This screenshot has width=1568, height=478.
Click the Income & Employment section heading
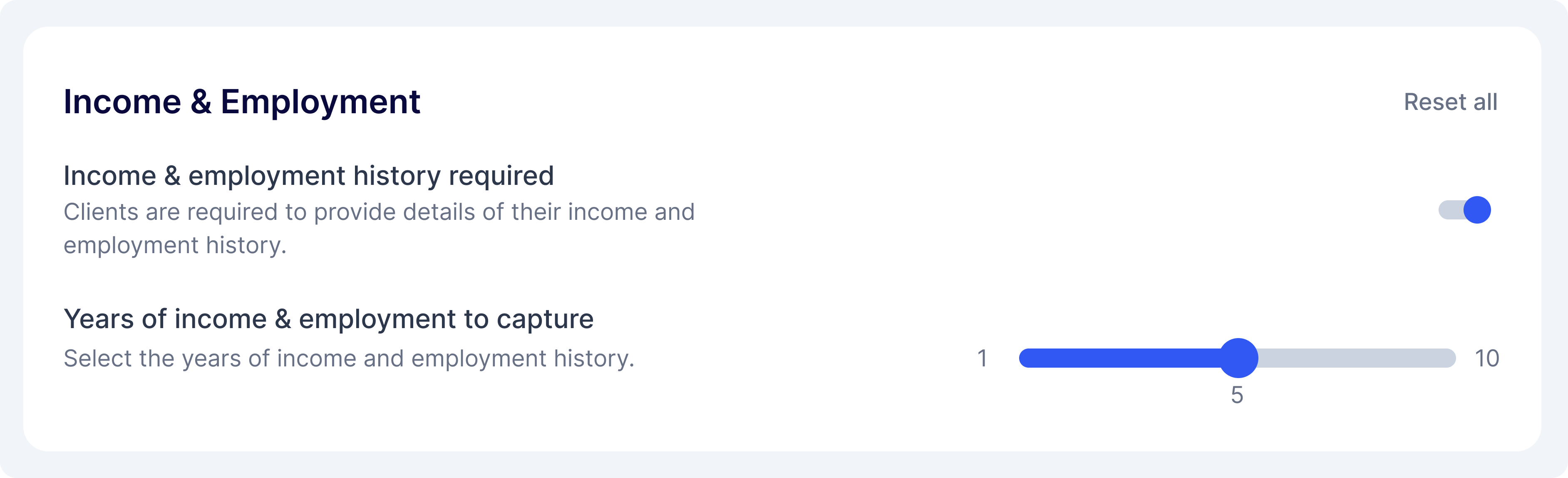click(x=242, y=102)
